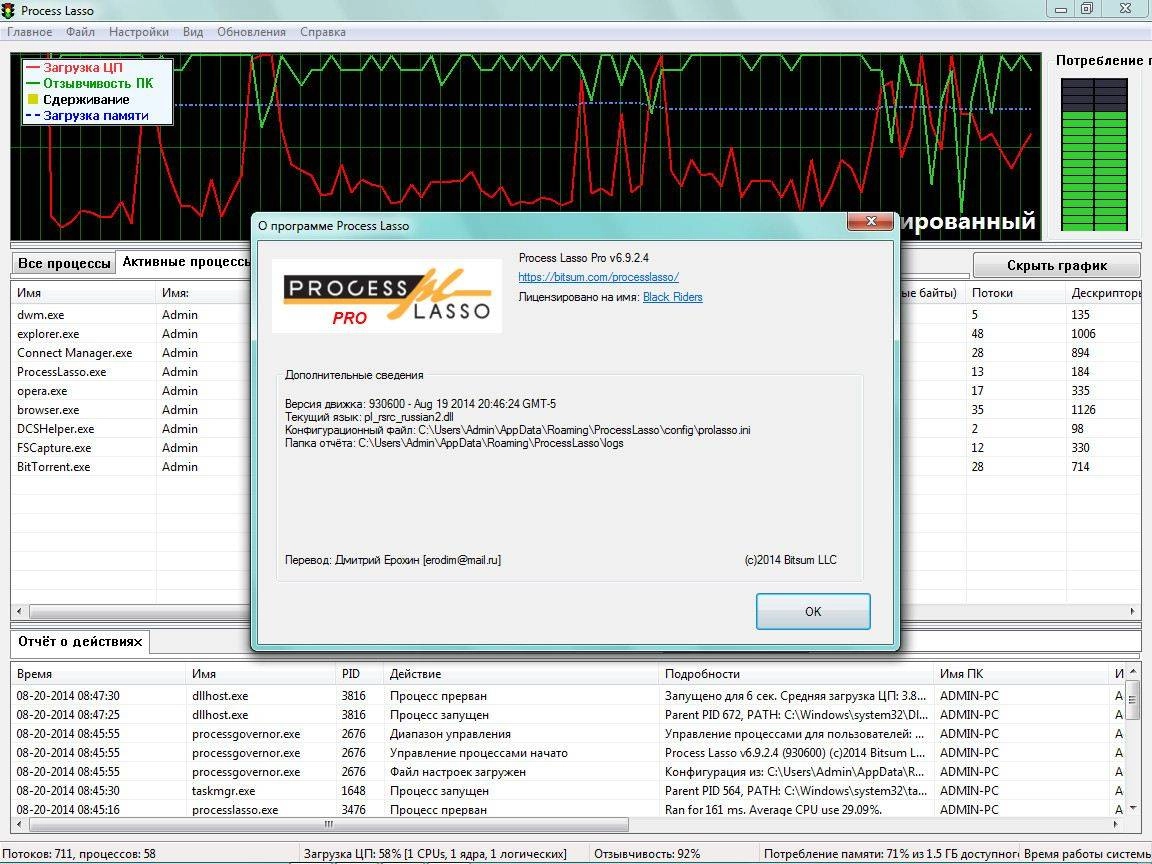
Task: Click the yellow Сдерживание legend swatch
Action: tap(32, 99)
